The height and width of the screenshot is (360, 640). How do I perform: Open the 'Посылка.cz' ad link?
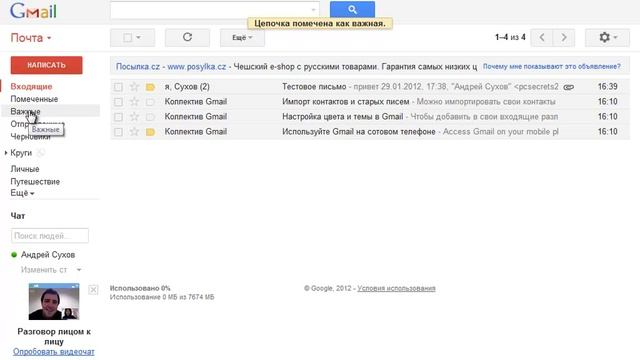138,67
